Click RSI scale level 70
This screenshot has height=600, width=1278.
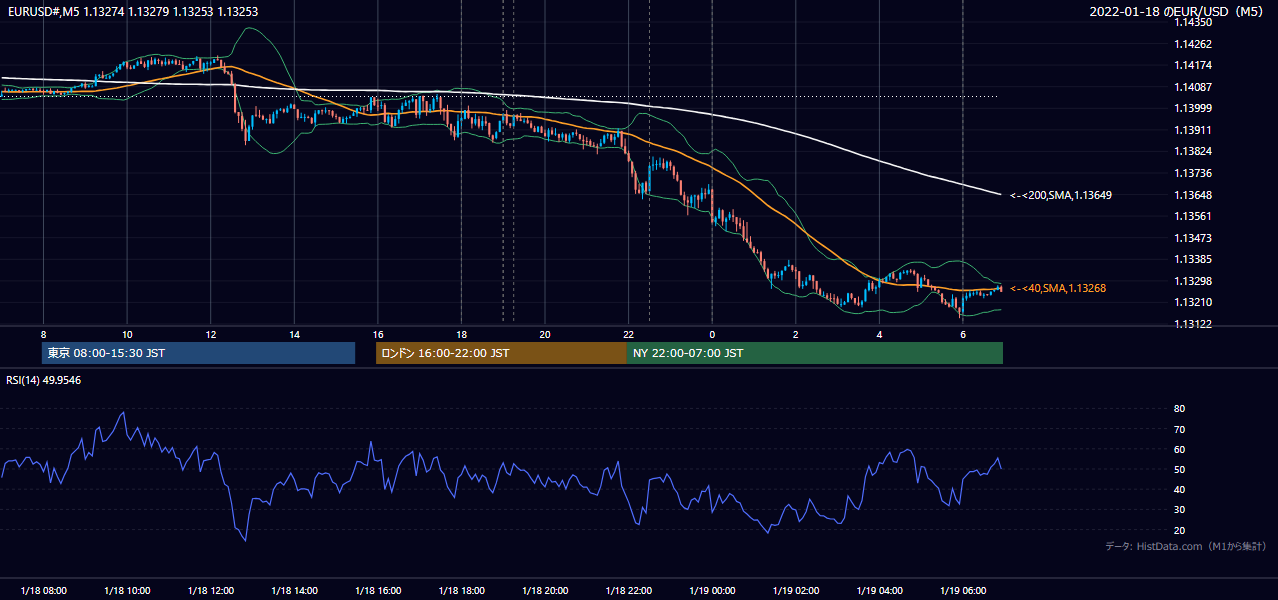(x=1180, y=429)
